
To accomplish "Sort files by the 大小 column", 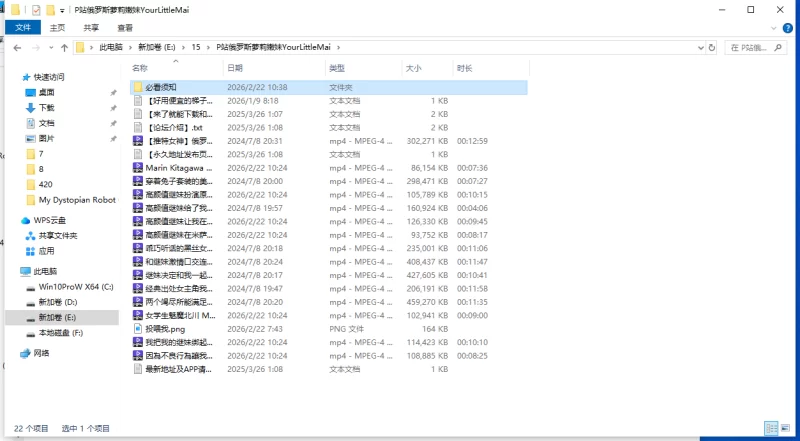I will 413,68.
